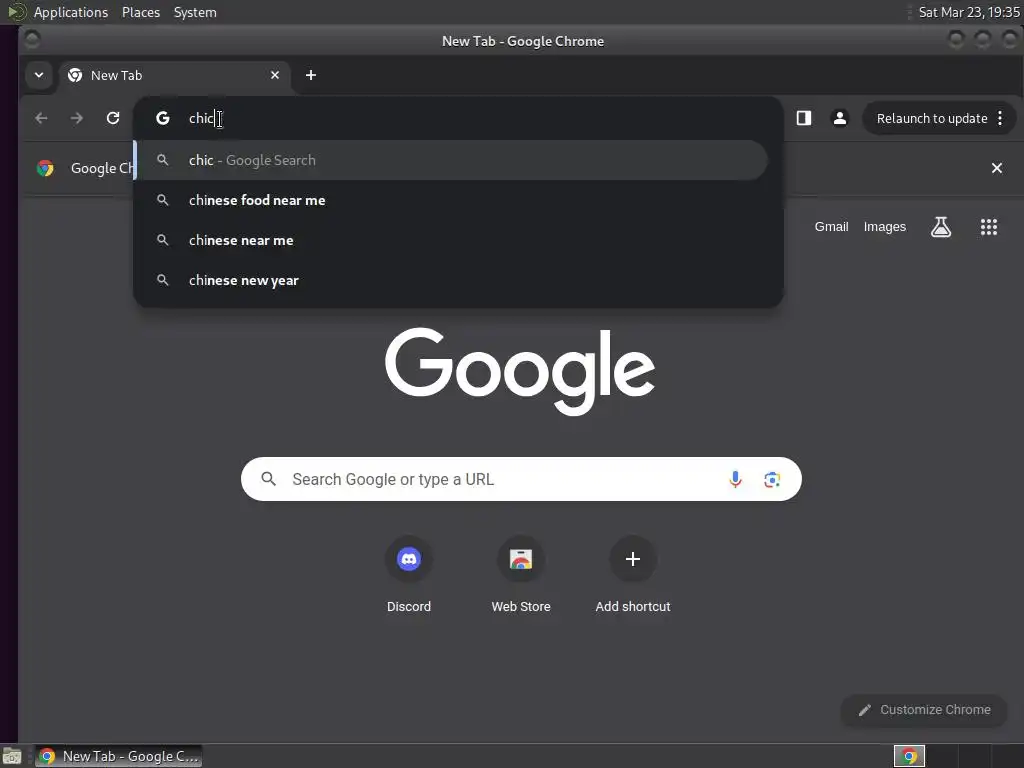Open the Google apps grid
Screen dimensions: 1024x768
tap(989, 227)
